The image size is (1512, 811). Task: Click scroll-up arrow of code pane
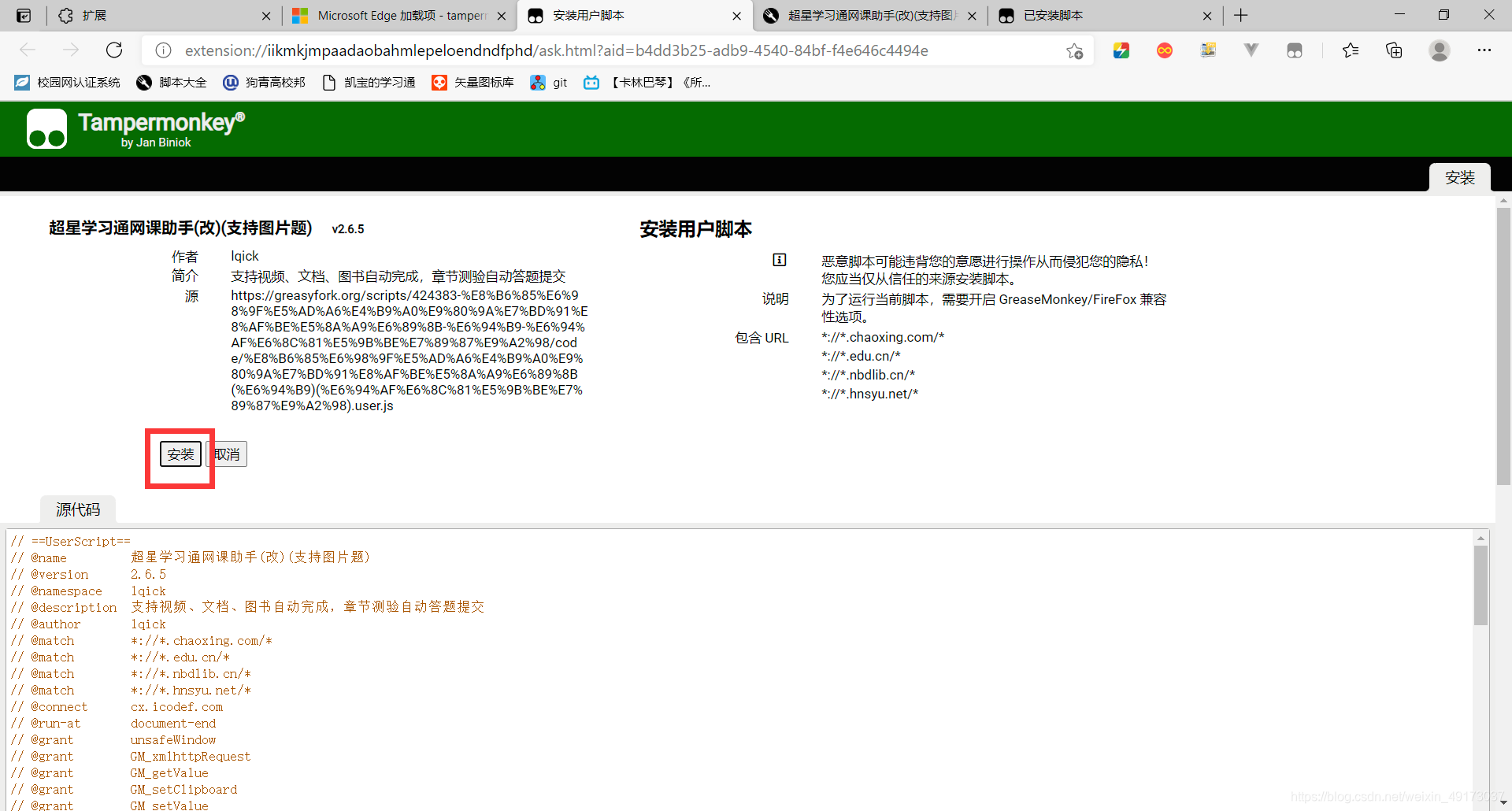[1480, 539]
